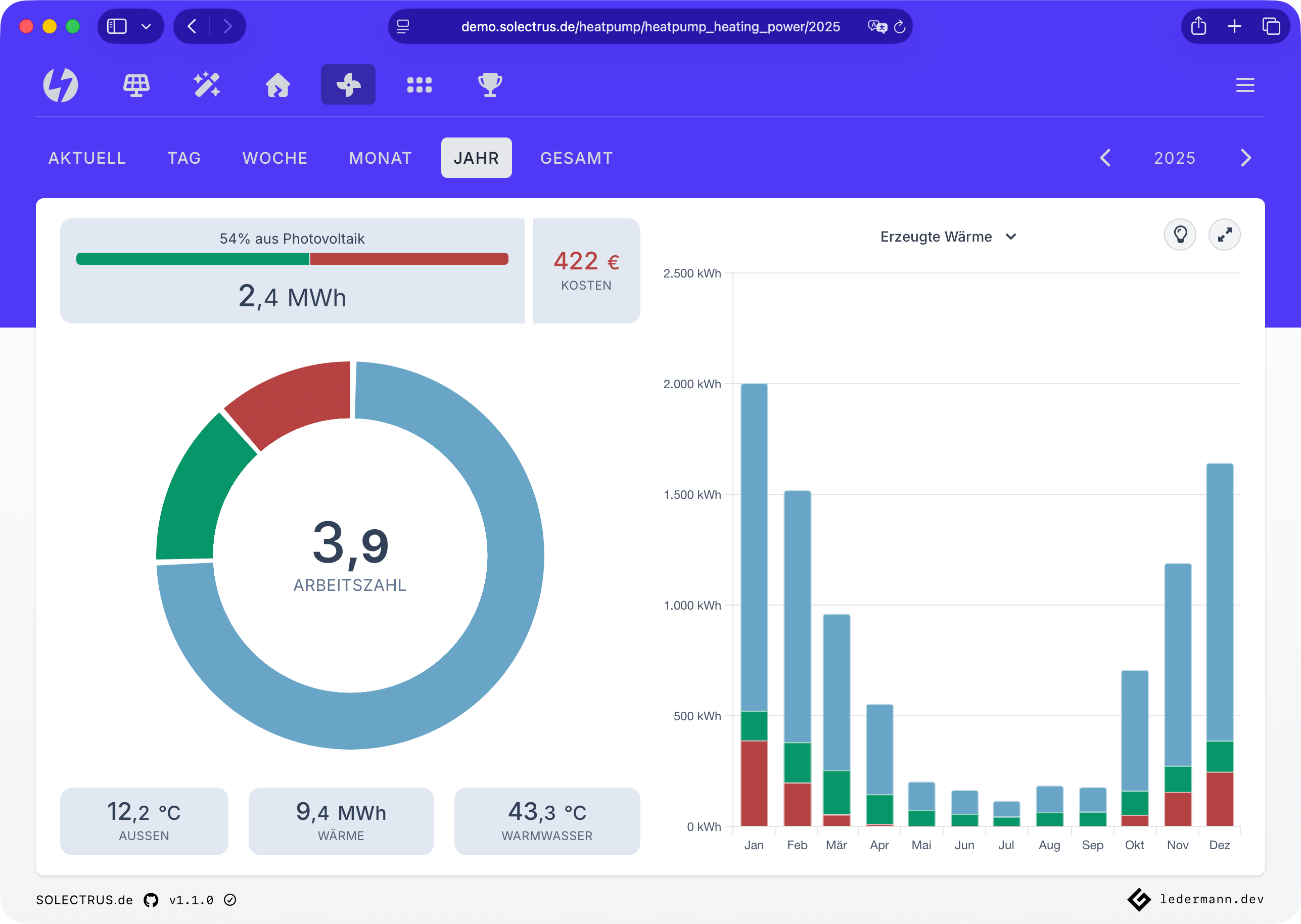Expand chart to fullscreen with arrows icon
Screen dimensions: 1301x924
coord(1224,235)
